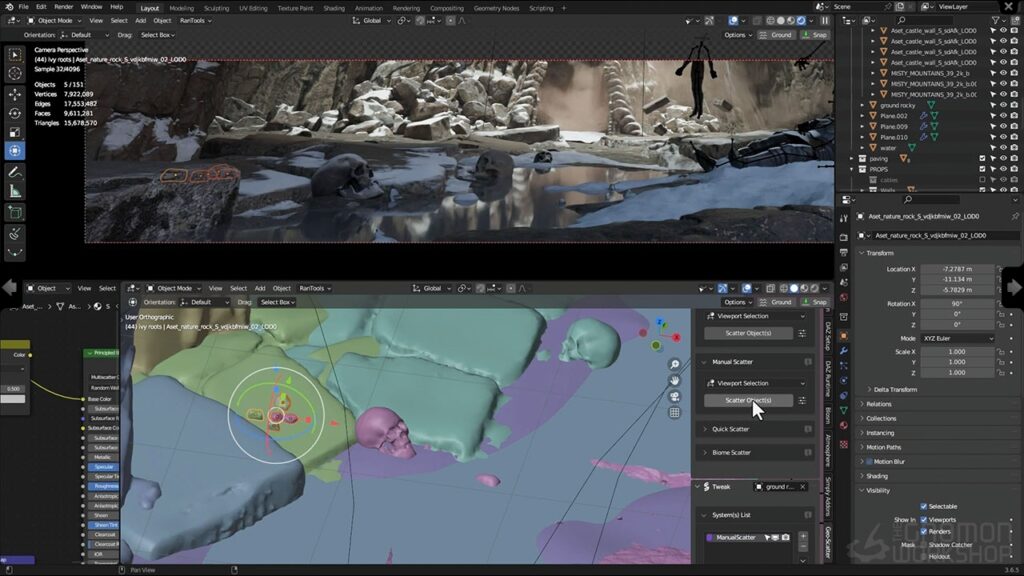Click Scatter Object(s) under Manual Scatter
The width and height of the screenshot is (1024, 576).
748,400
